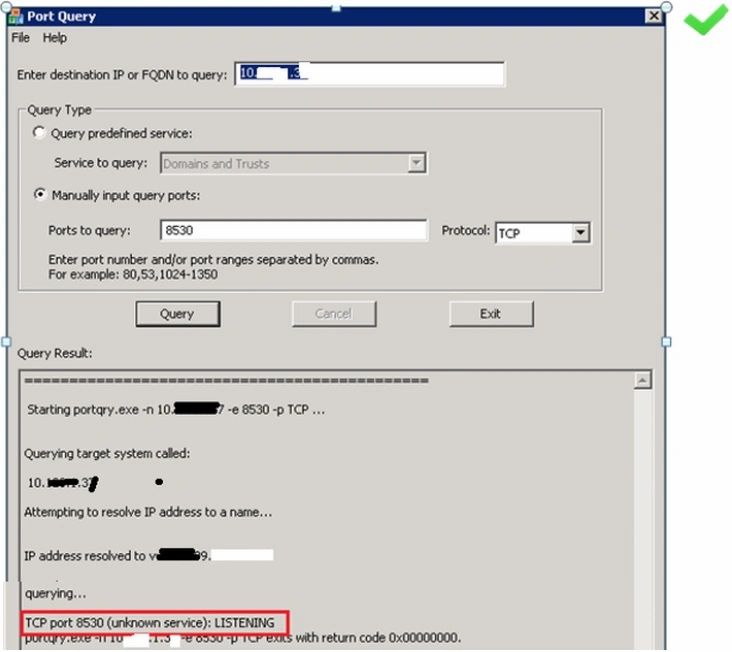Open the File menu
This screenshot has height=652, width=732.
pyautogui.click(x=21, y=38)
